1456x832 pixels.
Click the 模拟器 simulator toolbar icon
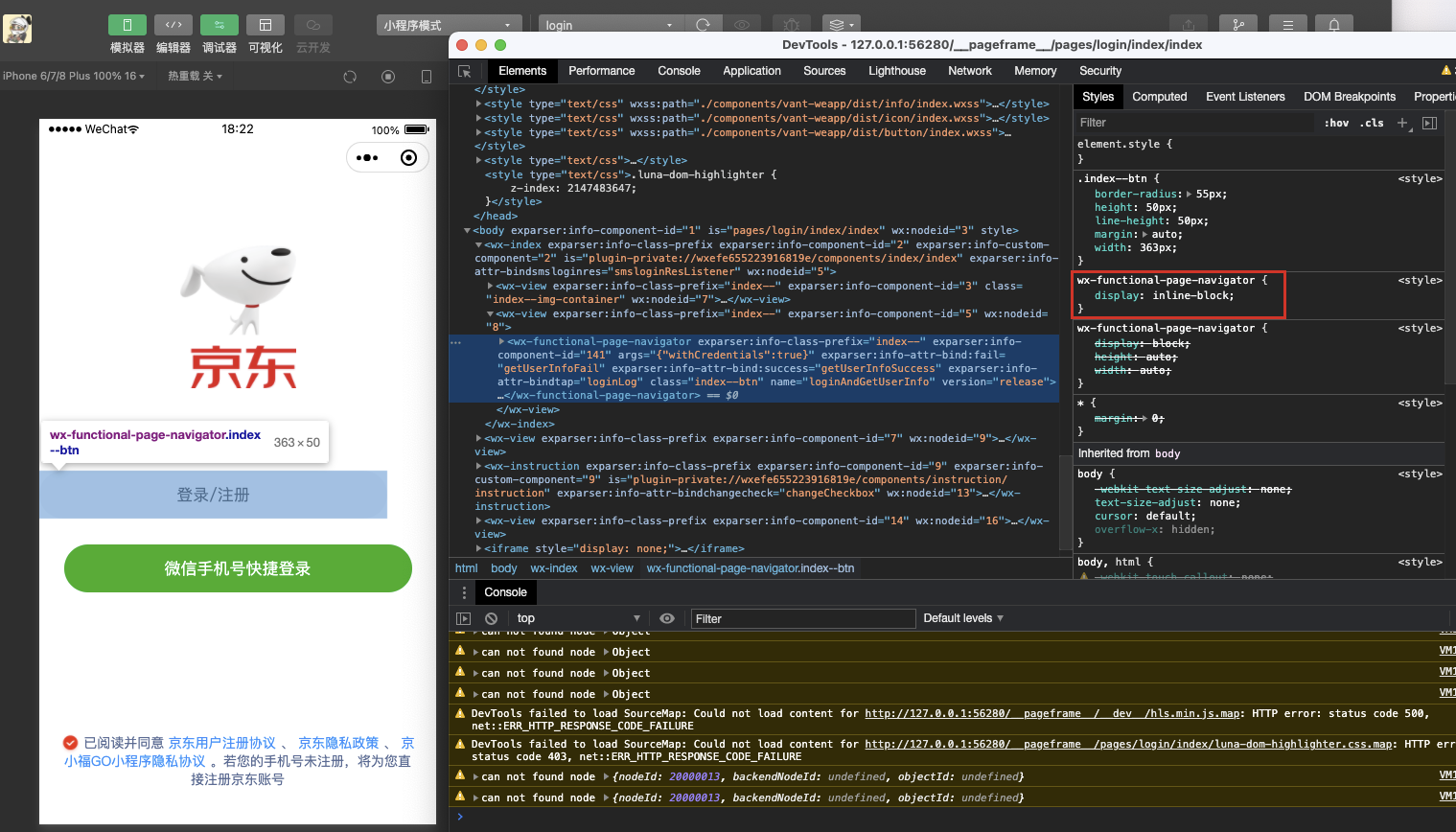click(x=127, y=25)
